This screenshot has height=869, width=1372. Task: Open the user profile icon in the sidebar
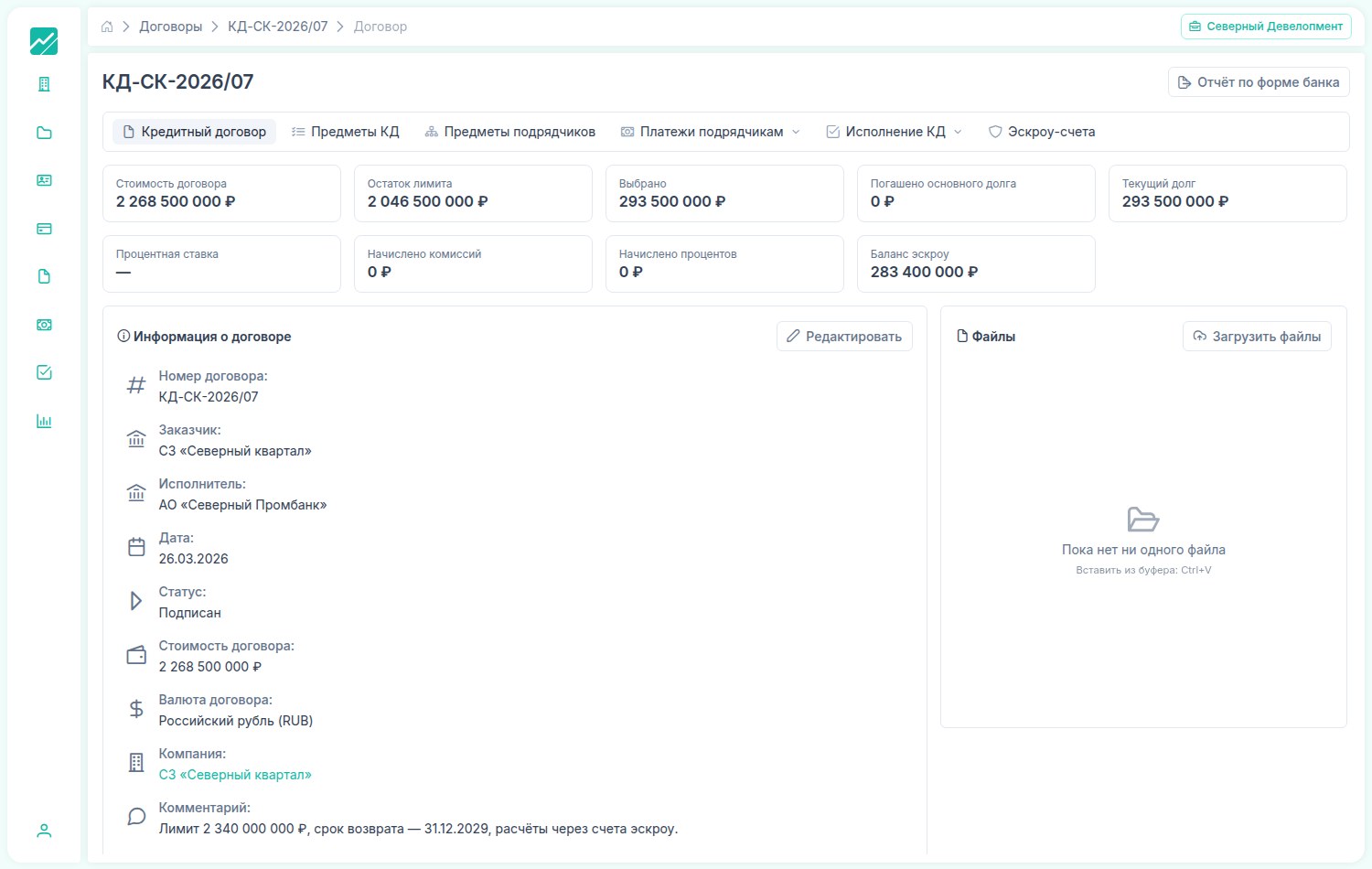click(44, 831)
